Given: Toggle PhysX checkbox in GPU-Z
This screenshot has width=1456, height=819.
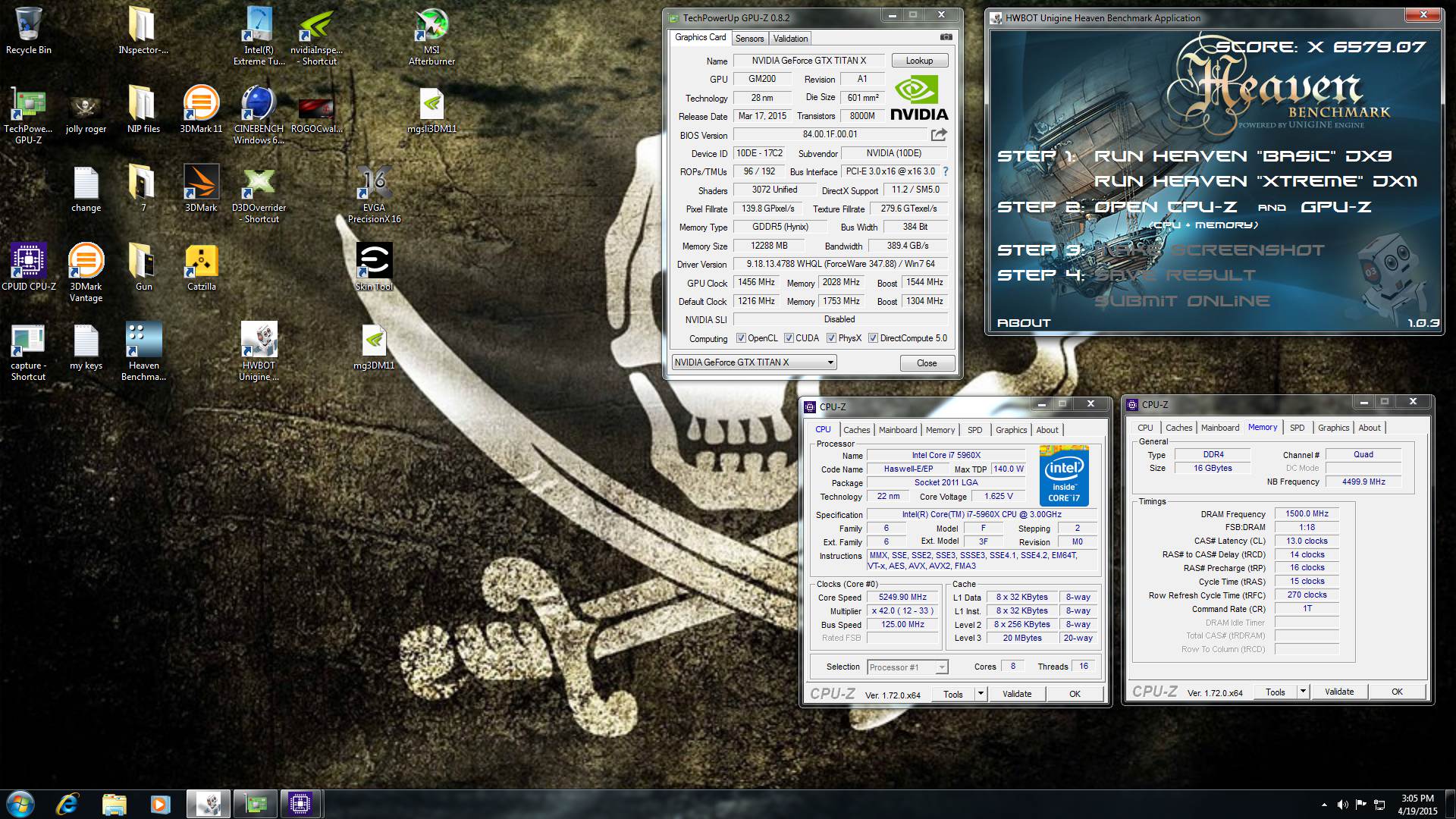Looking at the screenshot, I should click(831, 338).
